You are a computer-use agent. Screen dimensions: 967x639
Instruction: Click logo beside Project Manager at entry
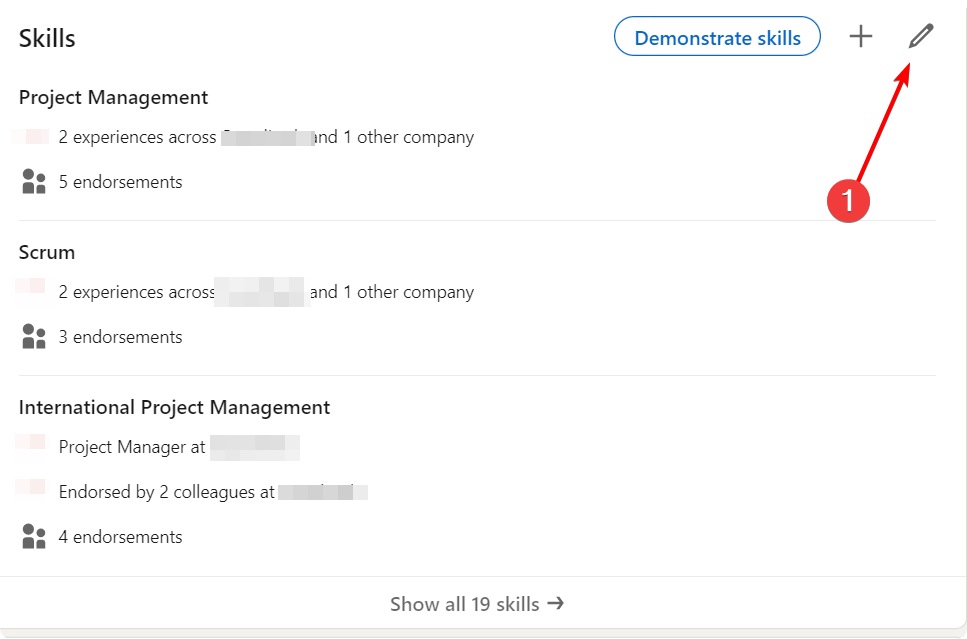pyautogui.click(x=32, y=442)
